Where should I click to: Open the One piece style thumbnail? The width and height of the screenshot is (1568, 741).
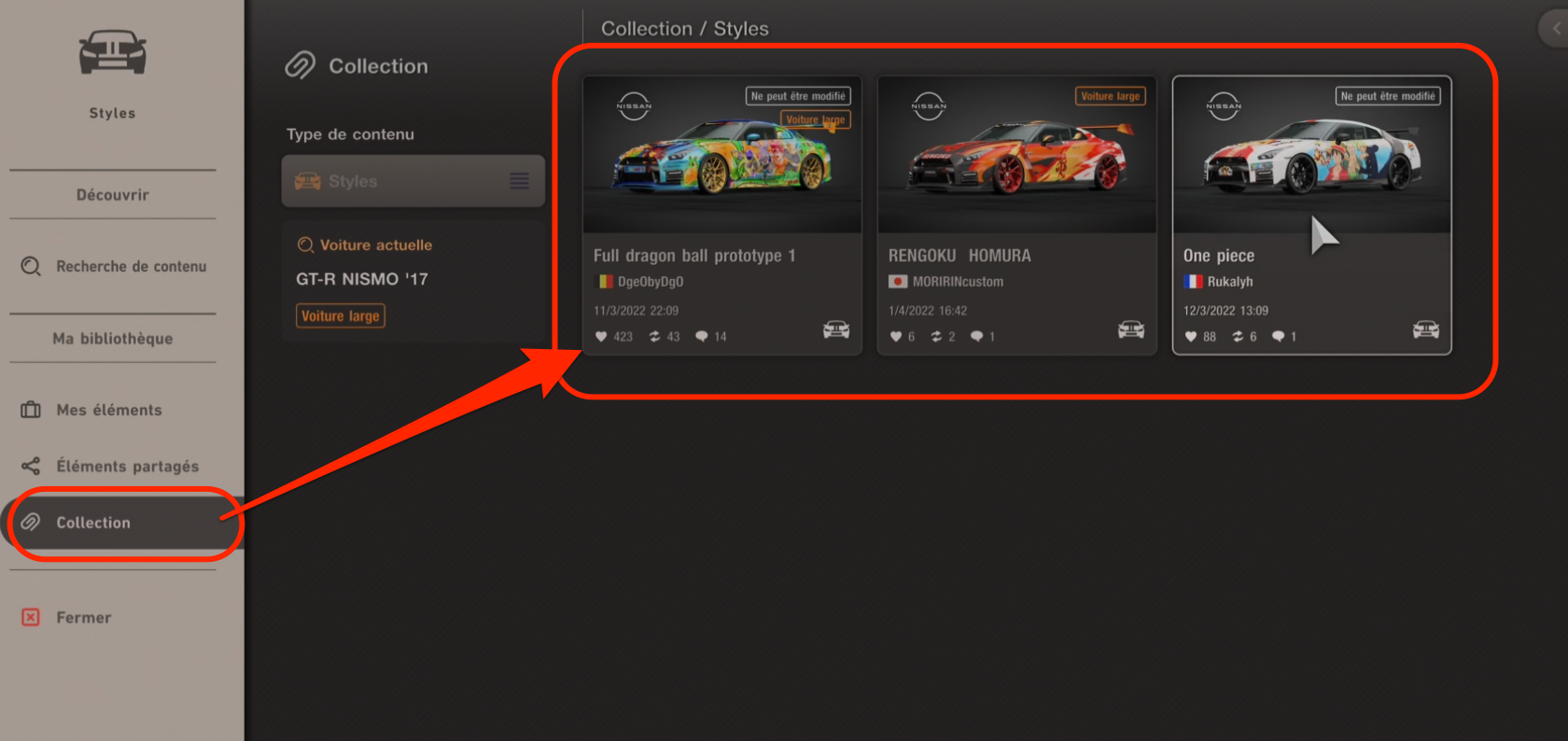point(1311,155)
